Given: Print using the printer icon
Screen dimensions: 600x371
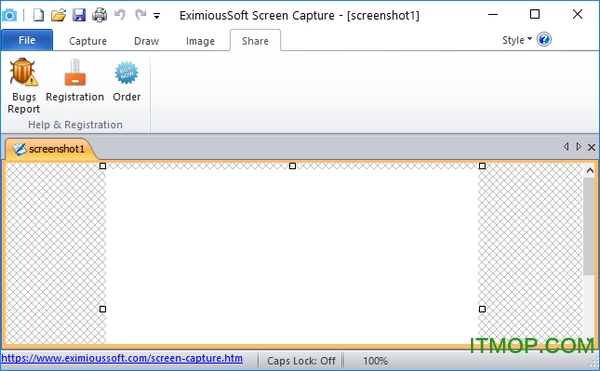Looking at the screenshot, I should pos(100,15).
